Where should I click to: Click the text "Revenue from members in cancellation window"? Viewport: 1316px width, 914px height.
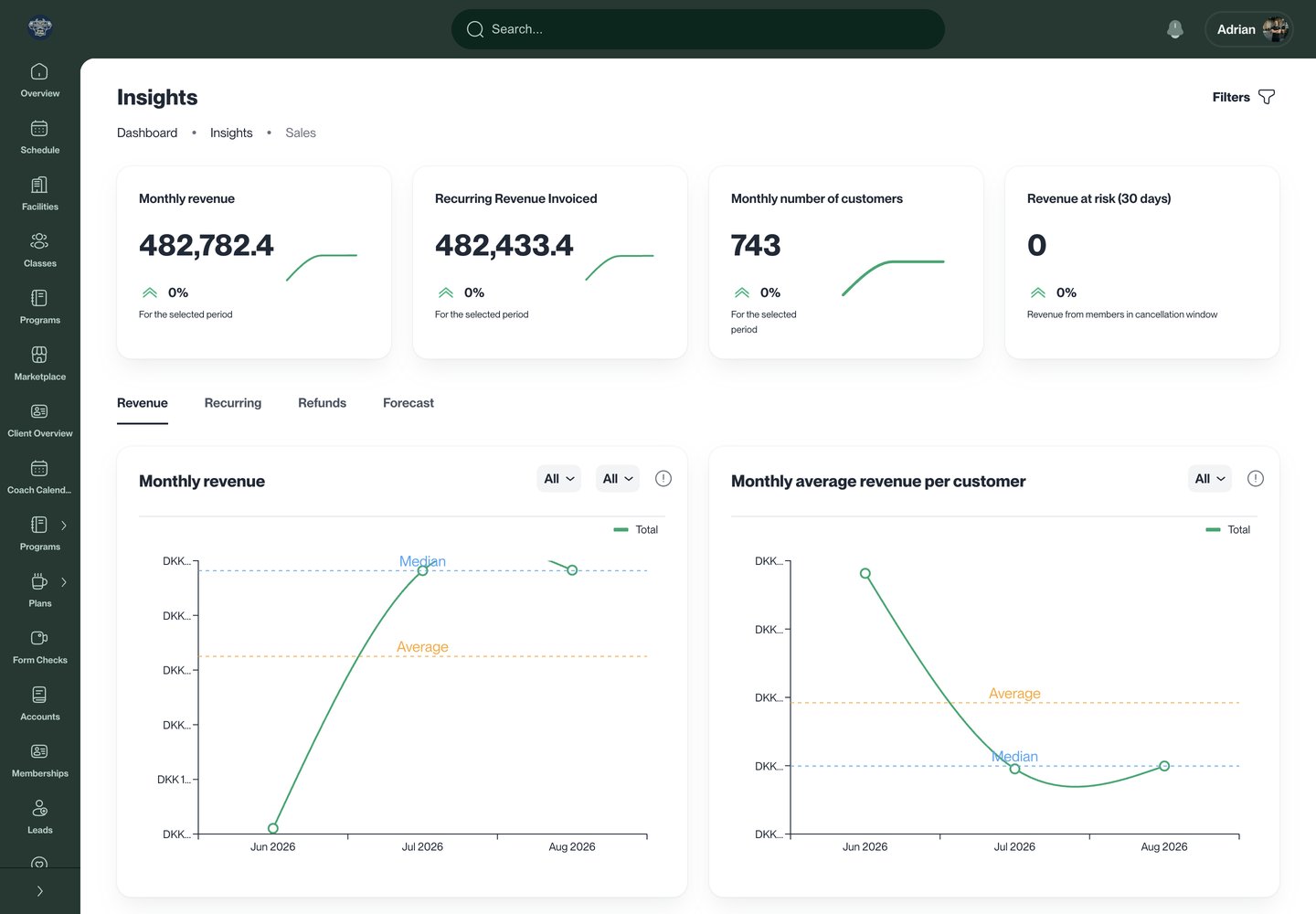click(1122, 314)
